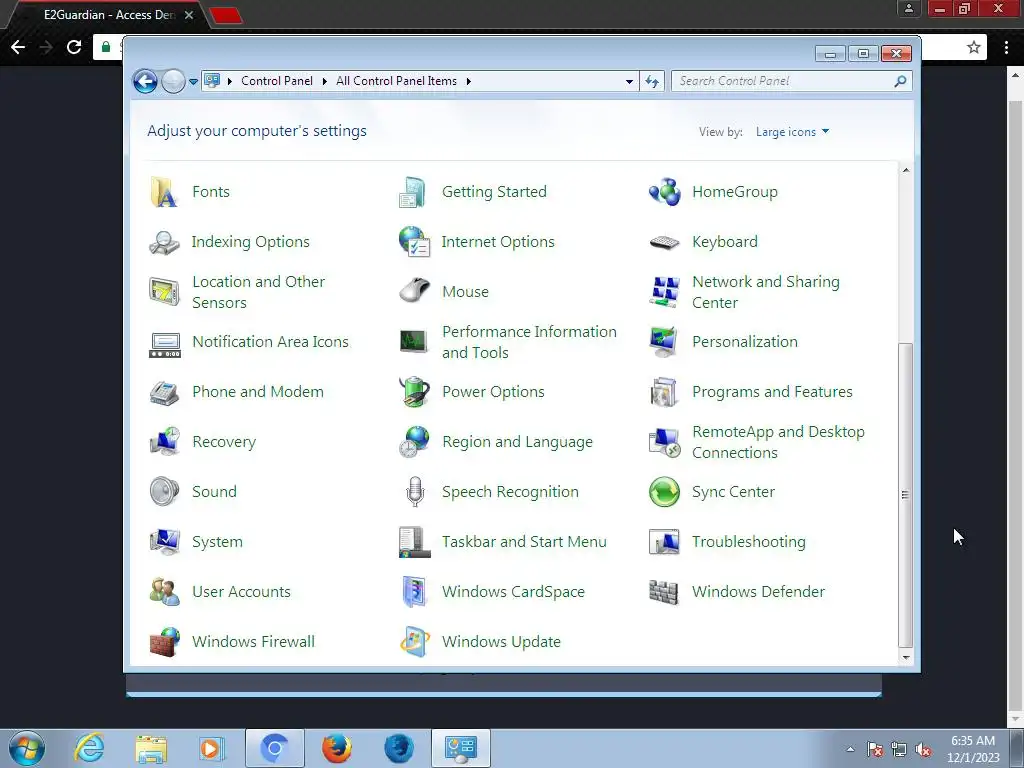The width and height of the screenshot is (1024, 768).
Task: Launch Internet Explorer from the taskbar
Action: coord(89,748)
